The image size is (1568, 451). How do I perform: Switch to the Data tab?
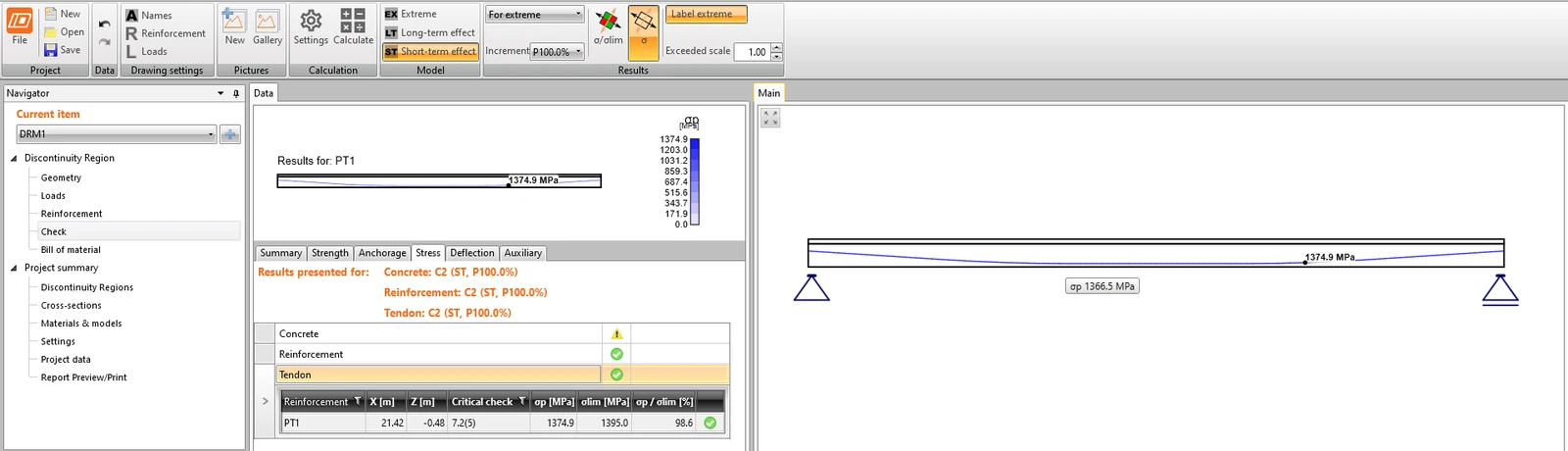click(264, 93)
